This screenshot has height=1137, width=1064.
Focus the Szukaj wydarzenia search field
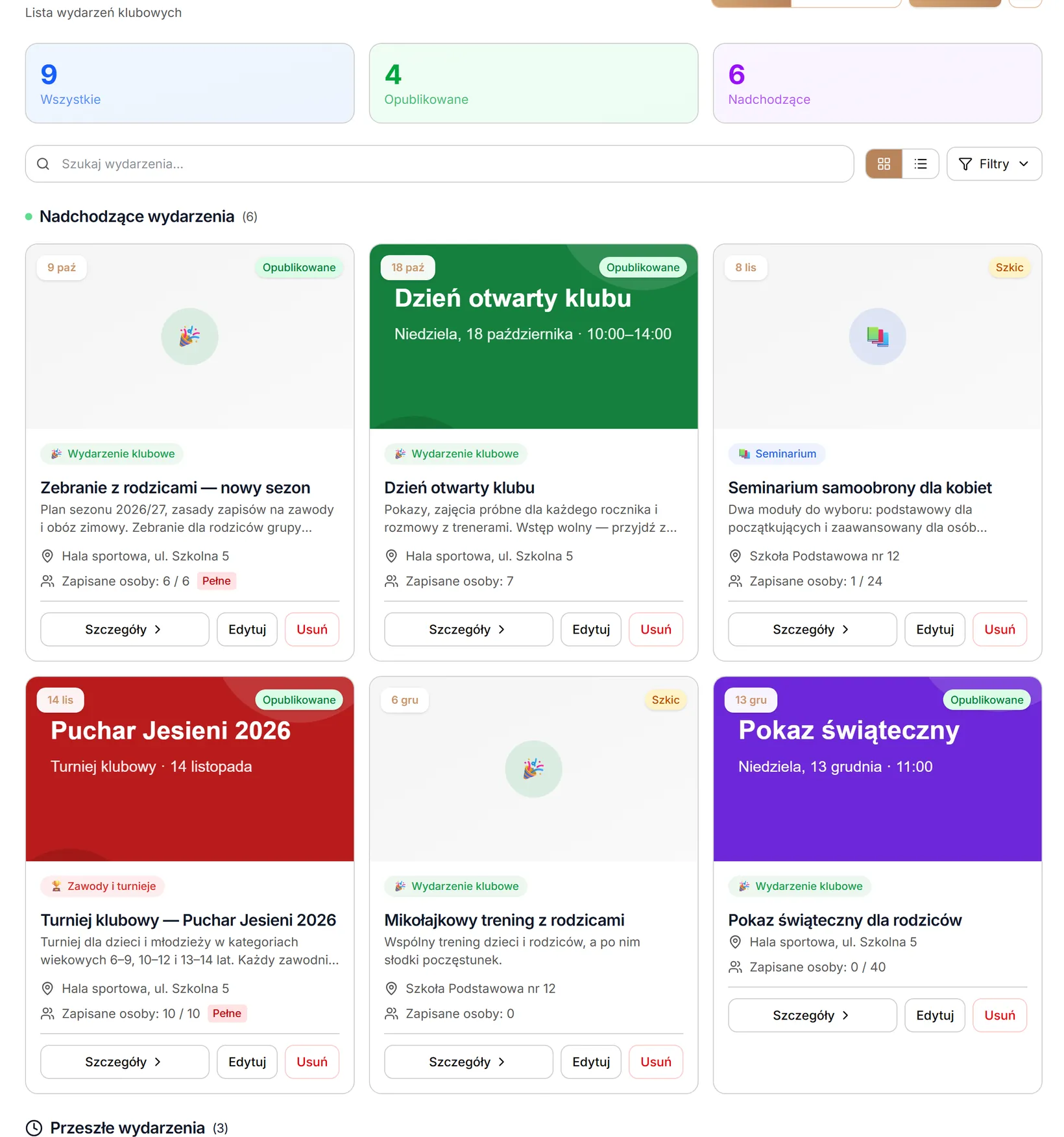tap(439, 164)
